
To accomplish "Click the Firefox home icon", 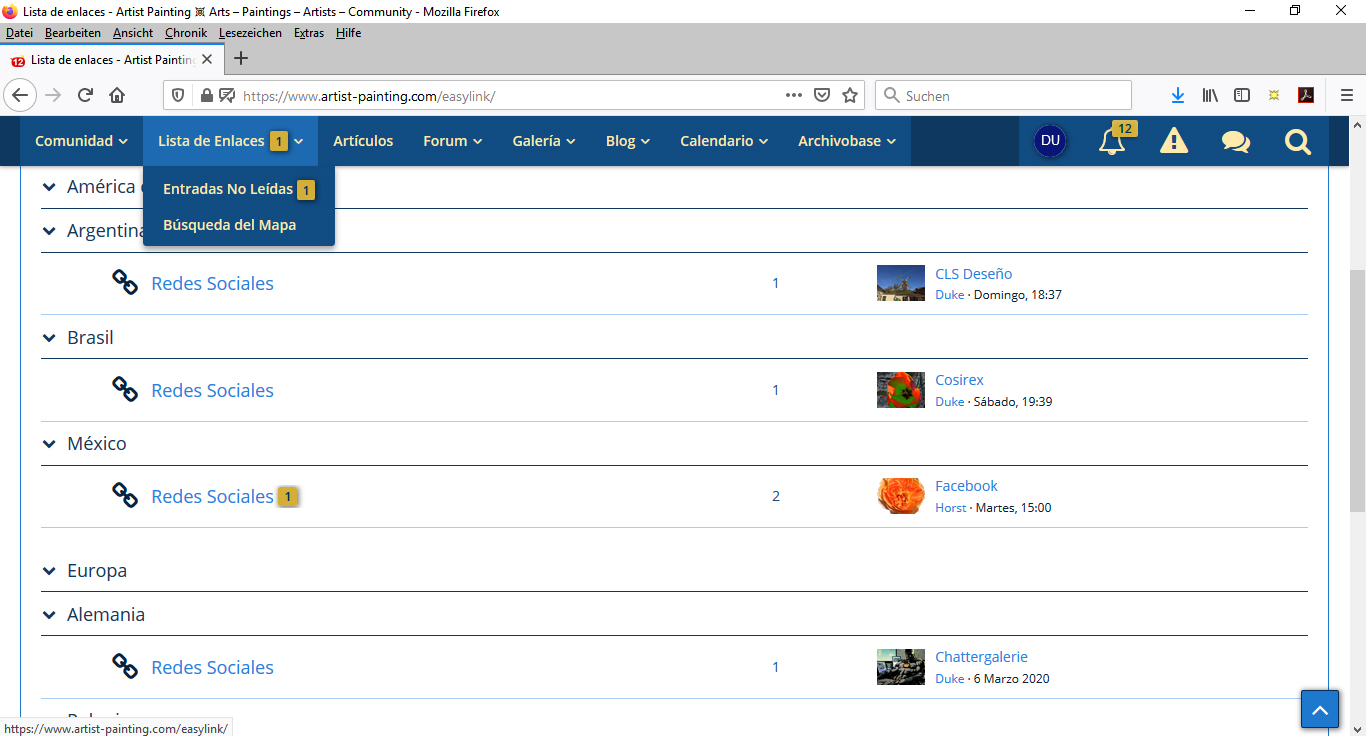I will [117, 96].
